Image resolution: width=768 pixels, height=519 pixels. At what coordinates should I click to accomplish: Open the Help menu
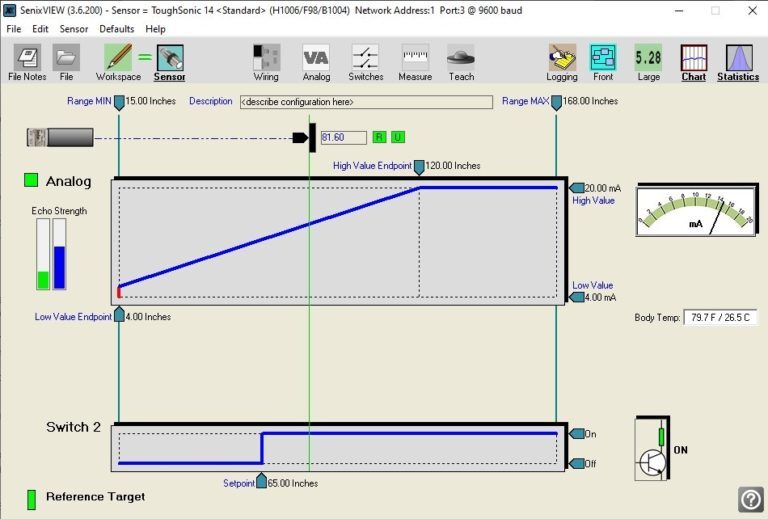[155, 29]
